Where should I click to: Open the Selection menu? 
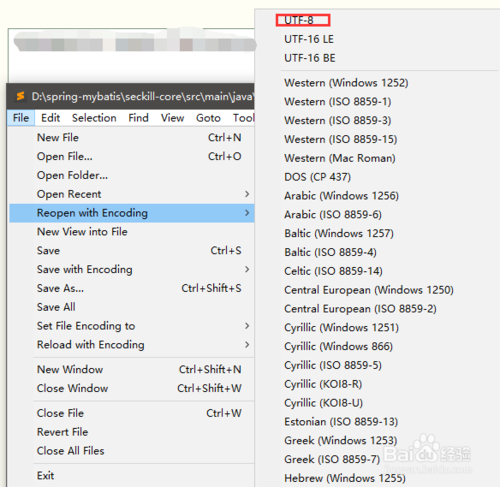94,118
